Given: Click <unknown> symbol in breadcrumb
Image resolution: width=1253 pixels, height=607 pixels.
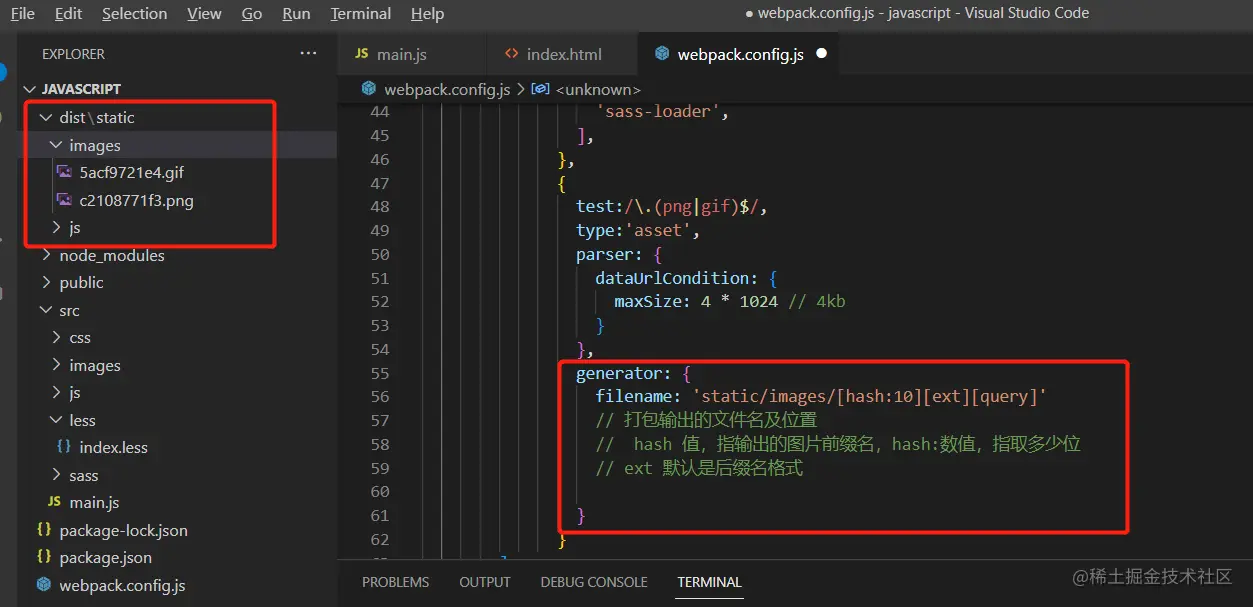Looking at the screenshot, I should [x=598, y=89].
